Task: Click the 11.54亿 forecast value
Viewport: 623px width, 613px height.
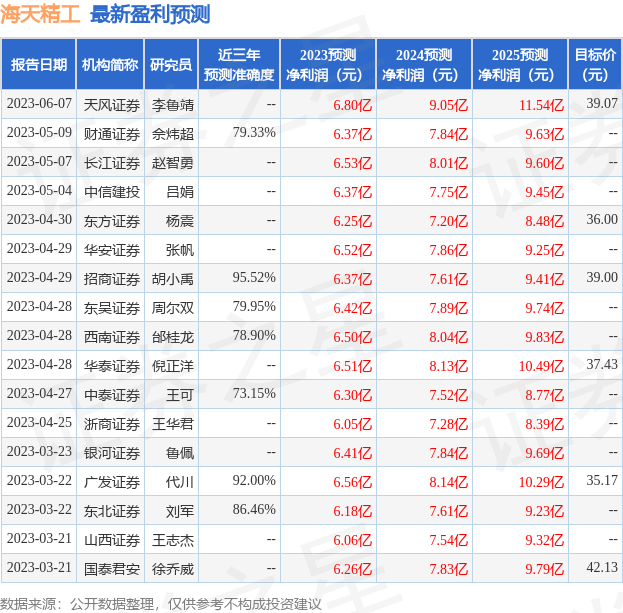Action: 542,105
